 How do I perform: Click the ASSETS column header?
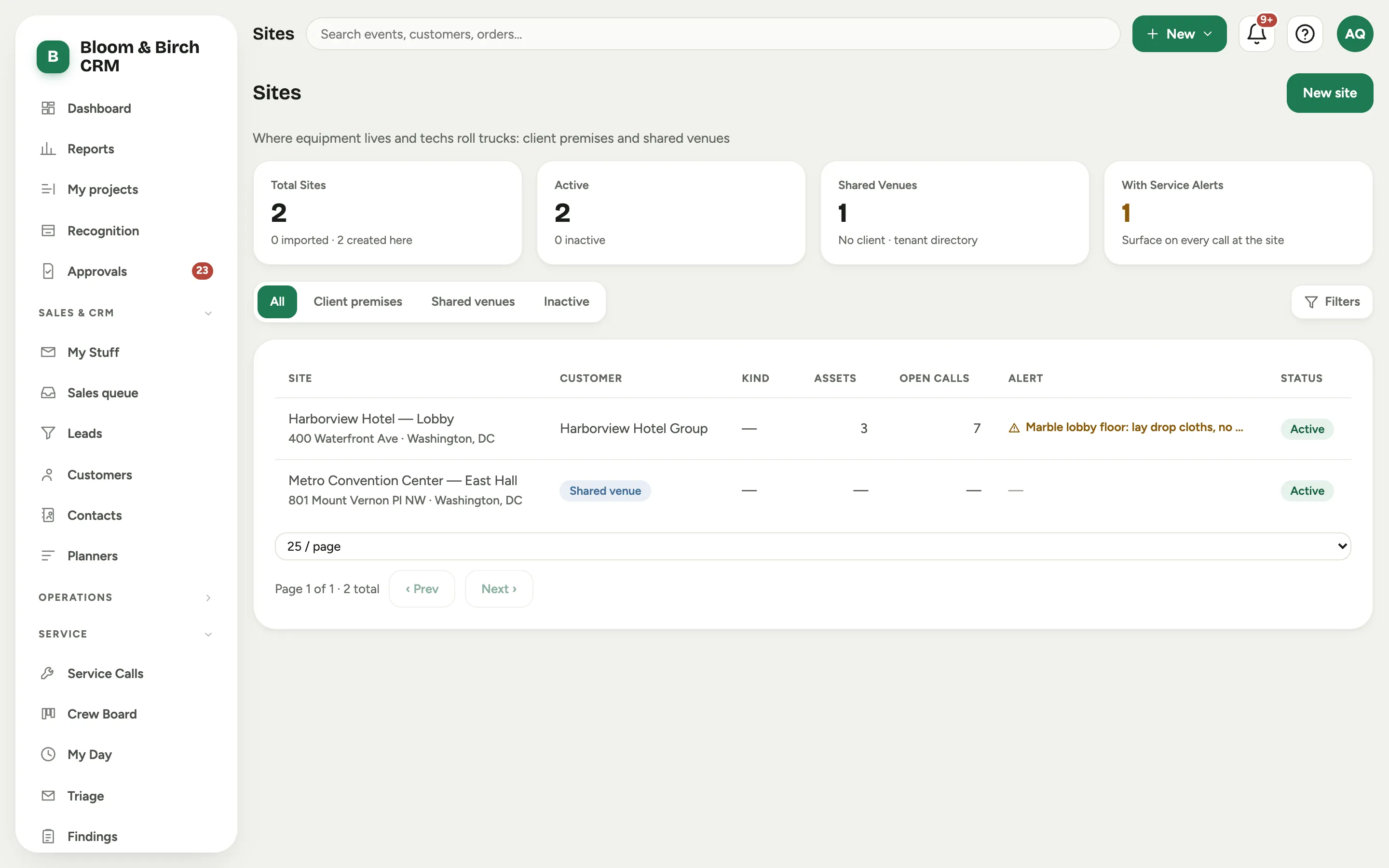(x=834, y=379)
